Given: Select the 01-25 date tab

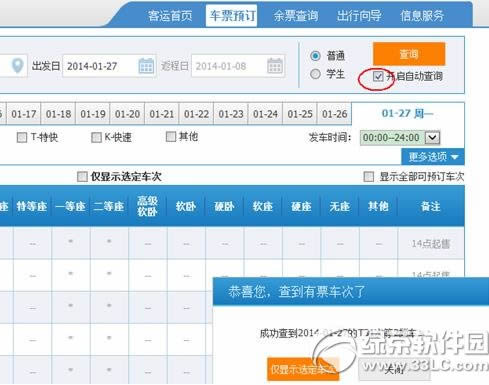Looking at the screenshot, I should (300, 114).
